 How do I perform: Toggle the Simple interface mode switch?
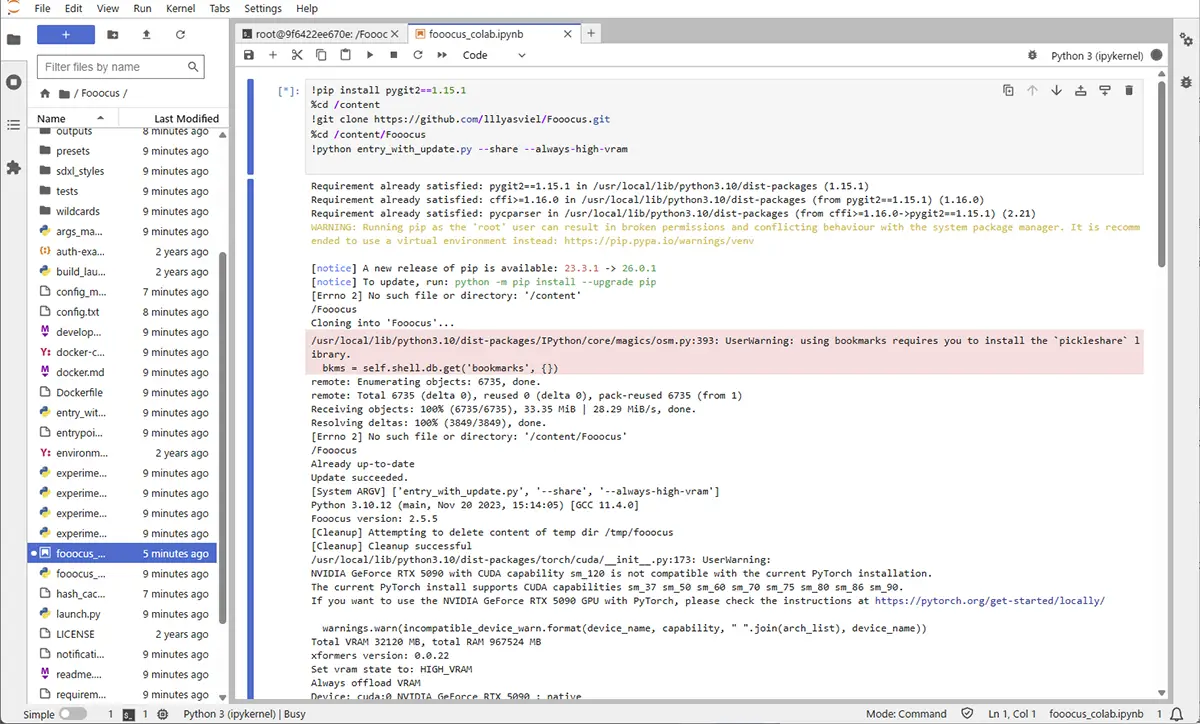tap(73, 714)
